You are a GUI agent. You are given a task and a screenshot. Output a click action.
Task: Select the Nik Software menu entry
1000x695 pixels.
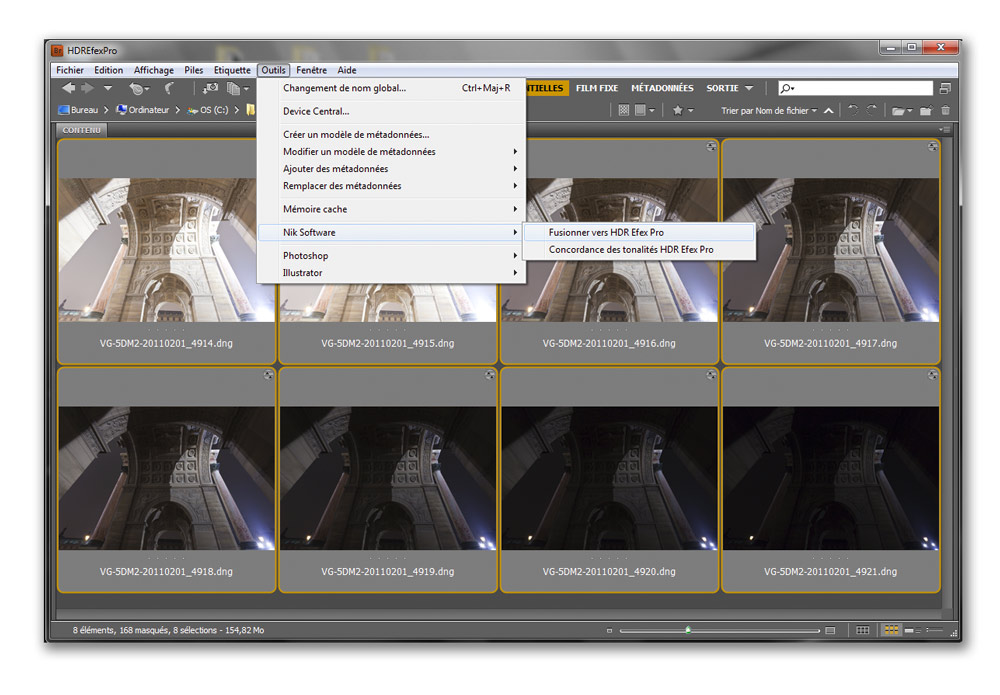tap(392, 233)
